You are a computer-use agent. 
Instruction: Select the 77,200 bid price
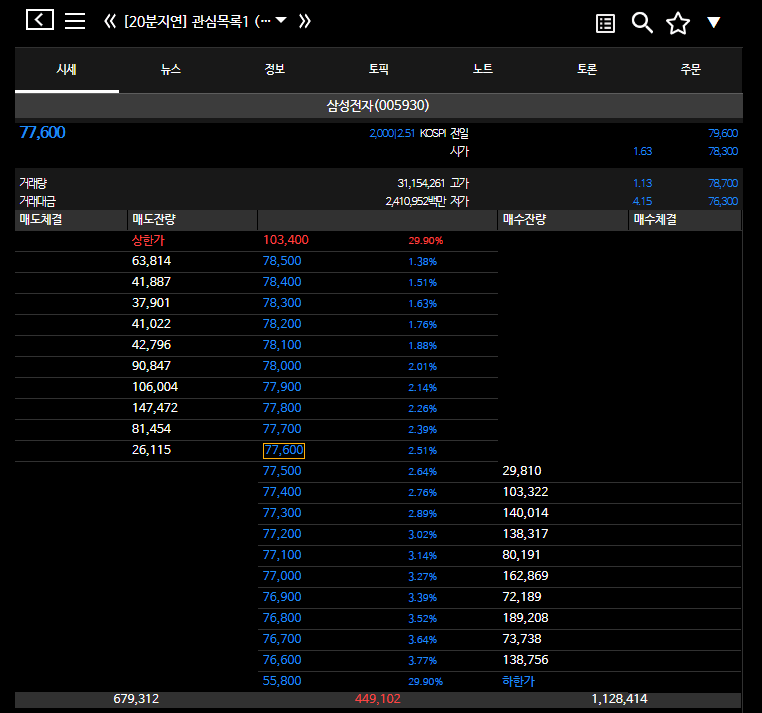point(282,534)
